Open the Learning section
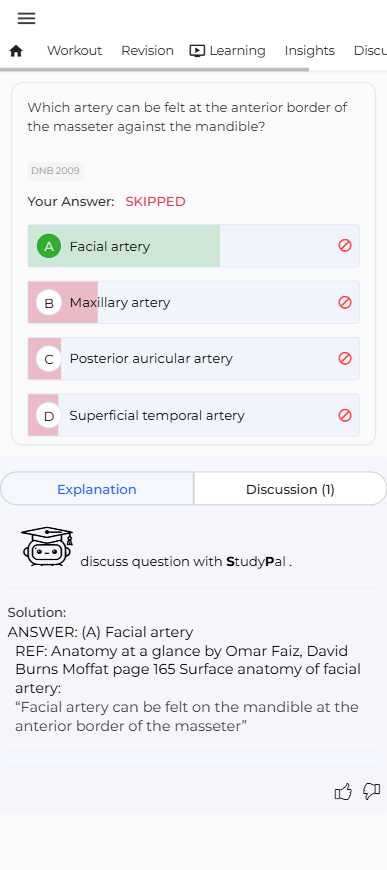 pyautogui.click(x=228, y=51)
